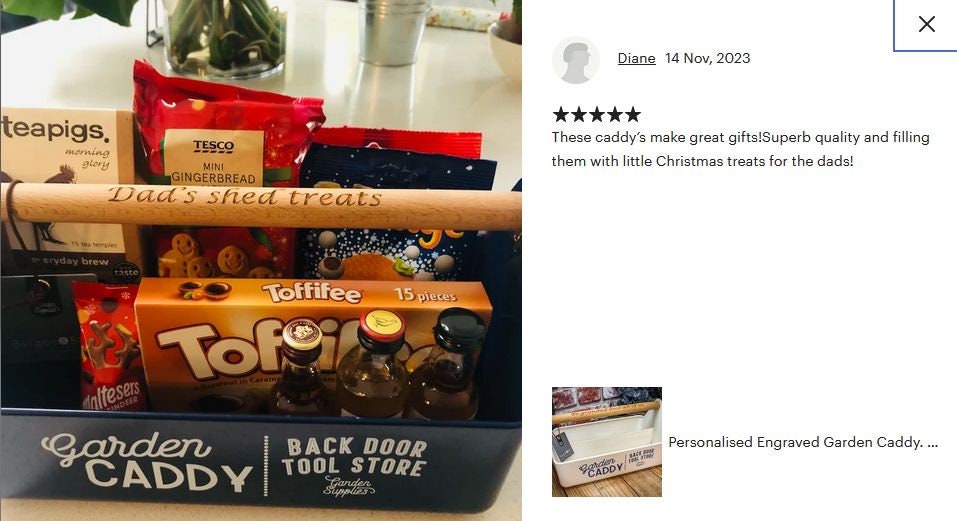Close the review photo overlay
957x521 pixels.
tap(926, 24)
